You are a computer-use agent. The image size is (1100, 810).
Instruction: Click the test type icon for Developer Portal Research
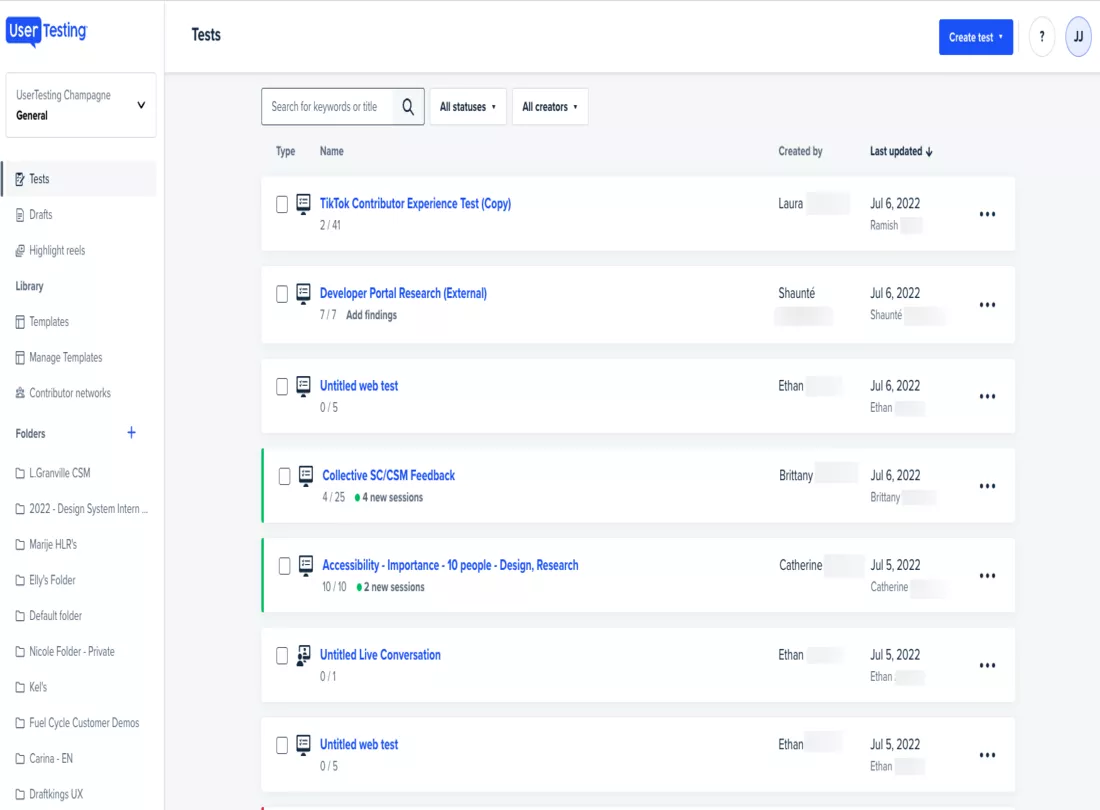(x=303, y=294)
